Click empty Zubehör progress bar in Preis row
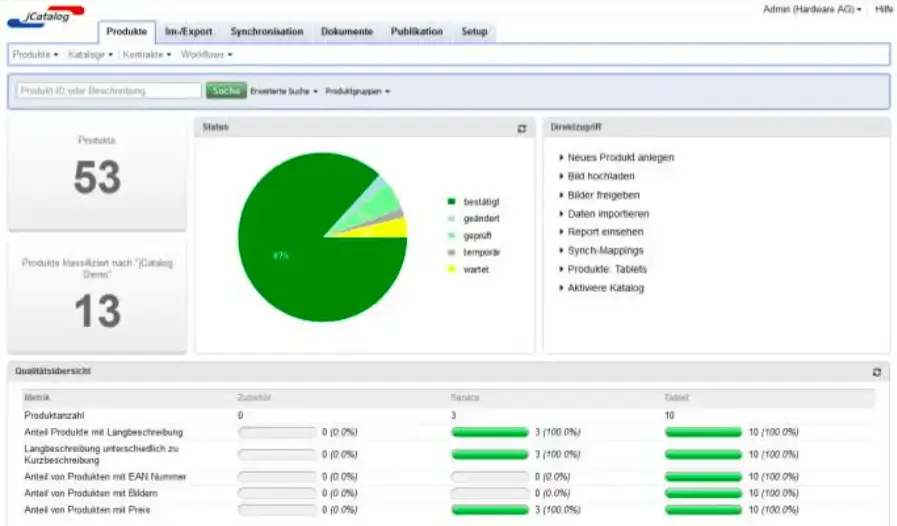Viewport: 897px width, 526px height. click(x=277, y=509)
